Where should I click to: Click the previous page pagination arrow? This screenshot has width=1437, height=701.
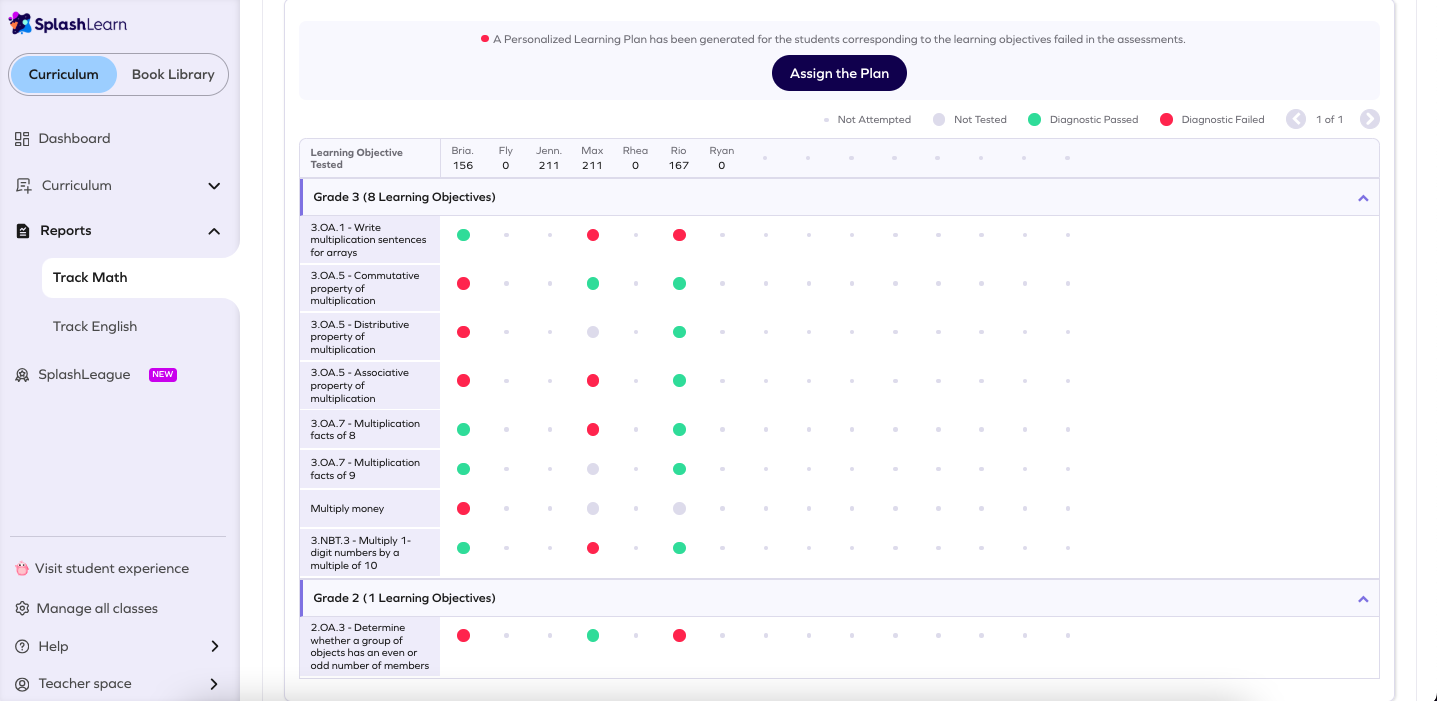tap(1296, 119)
